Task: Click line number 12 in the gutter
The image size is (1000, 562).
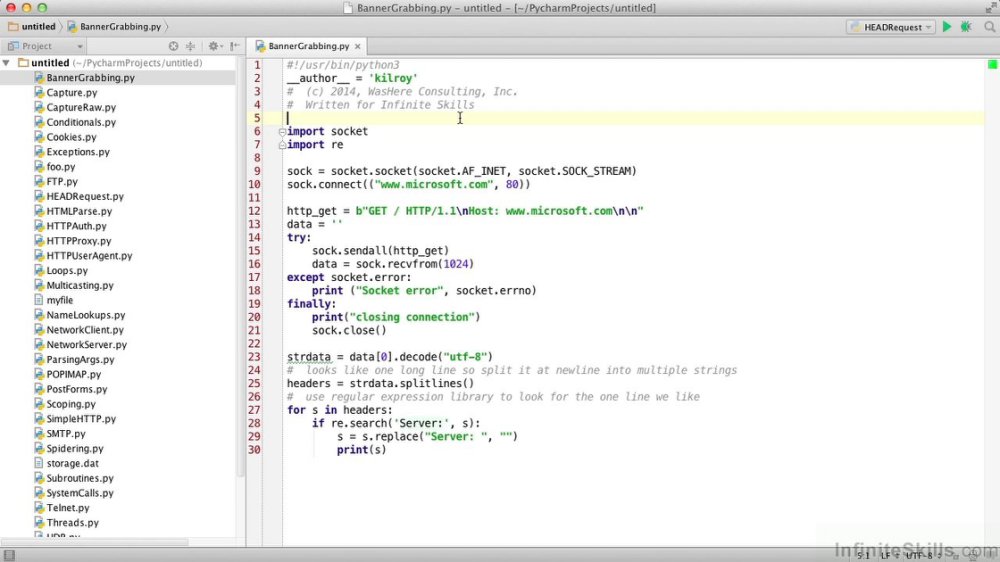Action: coord(254,211)
